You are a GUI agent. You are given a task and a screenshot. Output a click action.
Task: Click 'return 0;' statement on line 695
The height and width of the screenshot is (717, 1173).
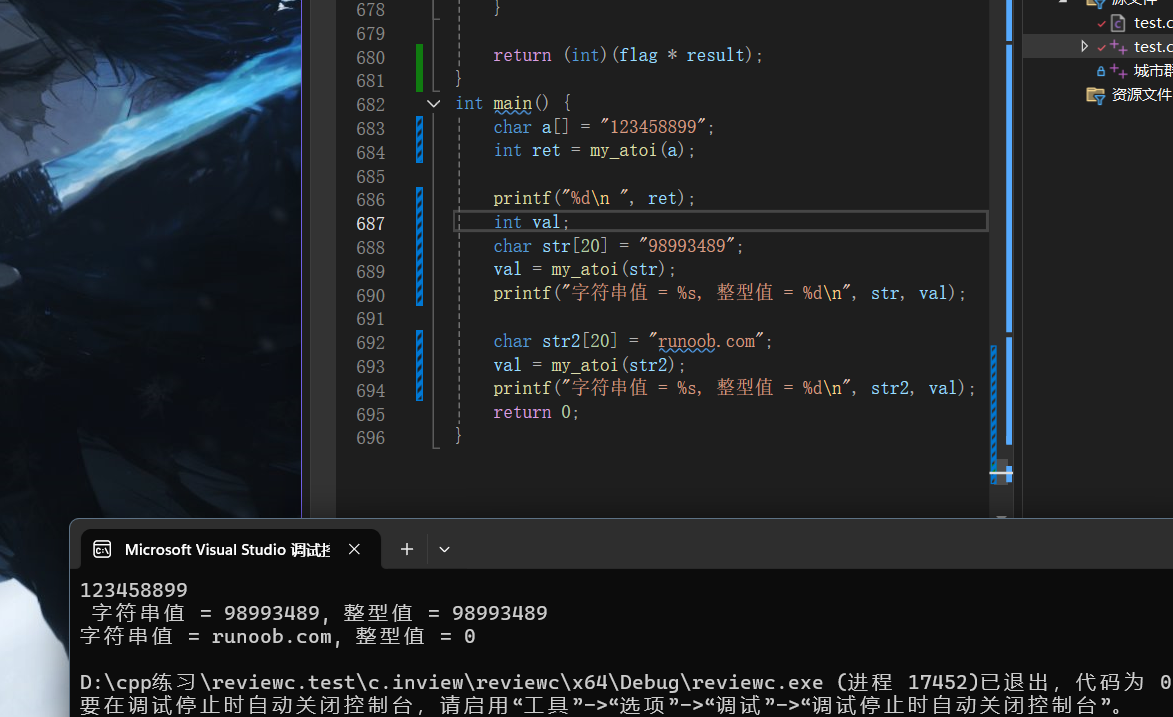coord(536,412)
